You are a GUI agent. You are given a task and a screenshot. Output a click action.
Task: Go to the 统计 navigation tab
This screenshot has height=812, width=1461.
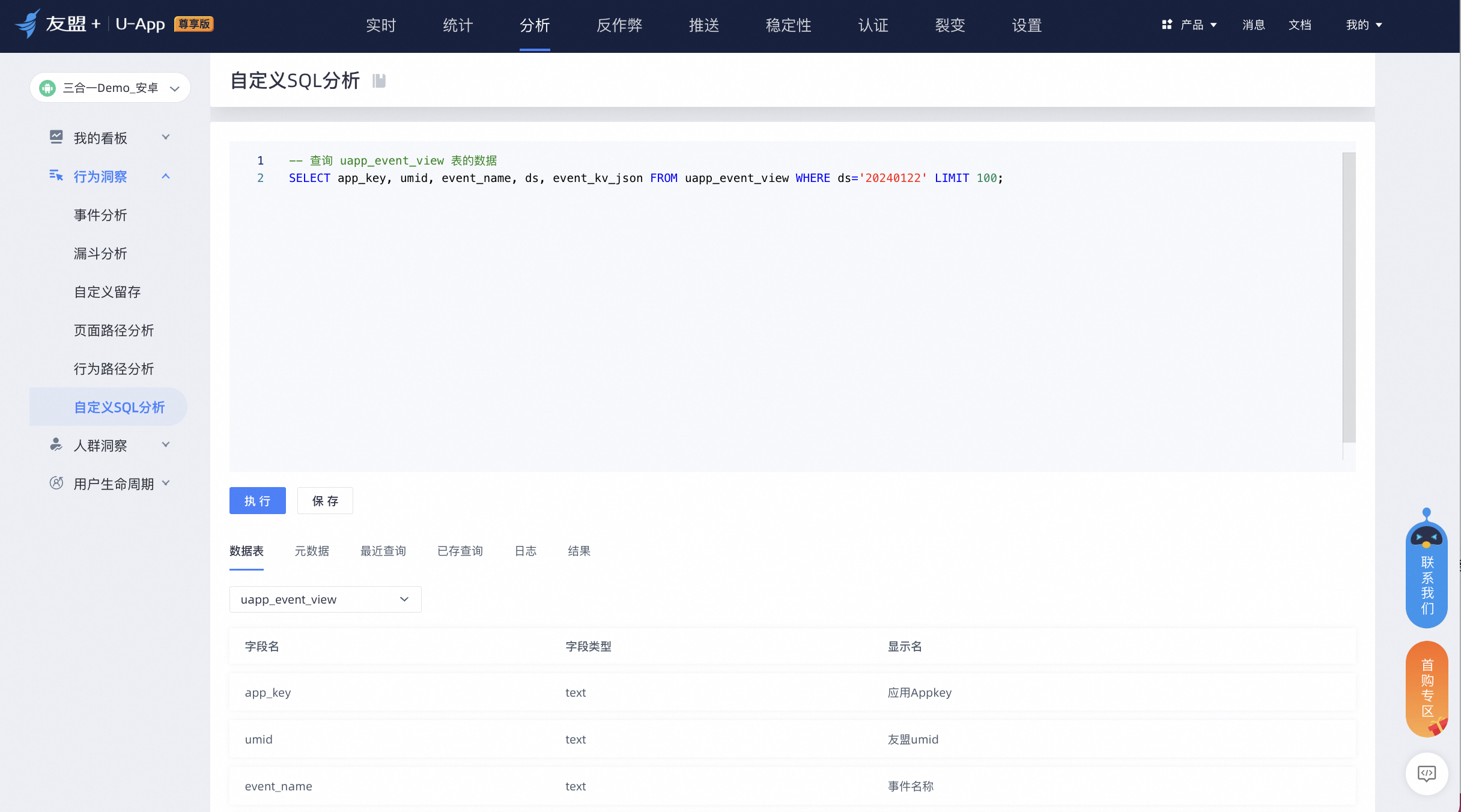click(x=458, y=25)
